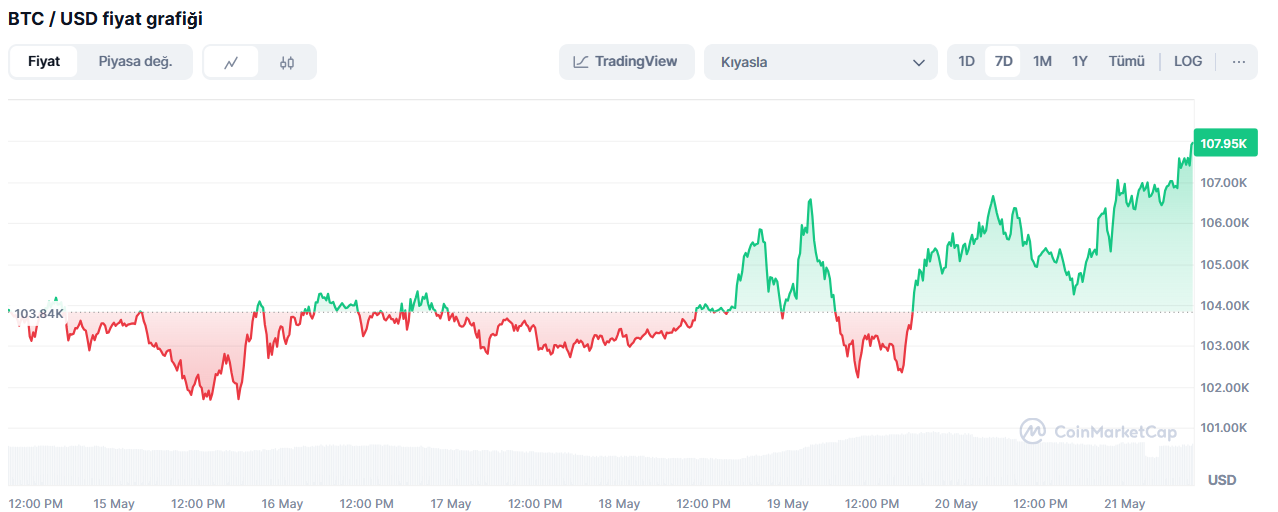Image resolution: width=1278 pixels, height=512 pixels.
Task: Click the 16 May date label
Action: coord(282,504)
